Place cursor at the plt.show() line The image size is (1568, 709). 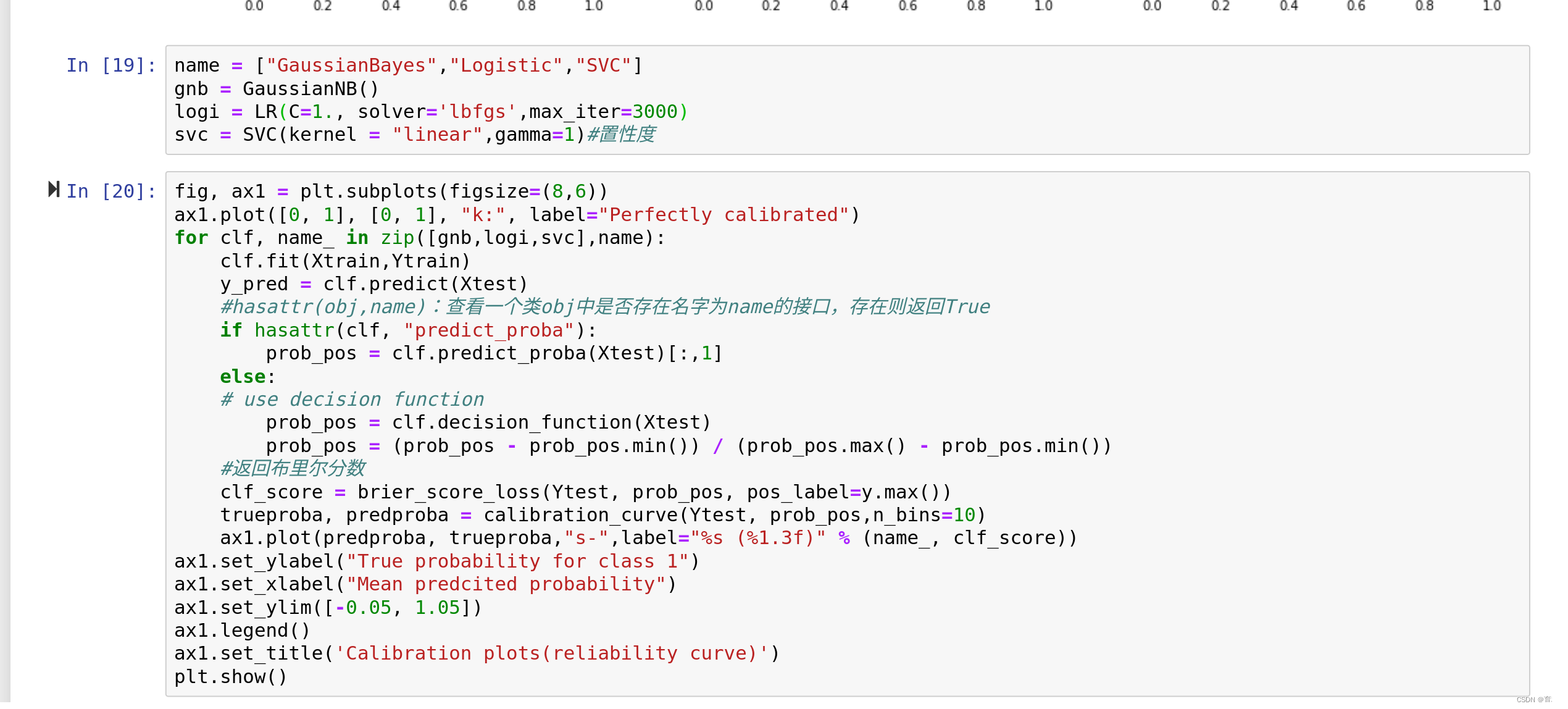231,677
